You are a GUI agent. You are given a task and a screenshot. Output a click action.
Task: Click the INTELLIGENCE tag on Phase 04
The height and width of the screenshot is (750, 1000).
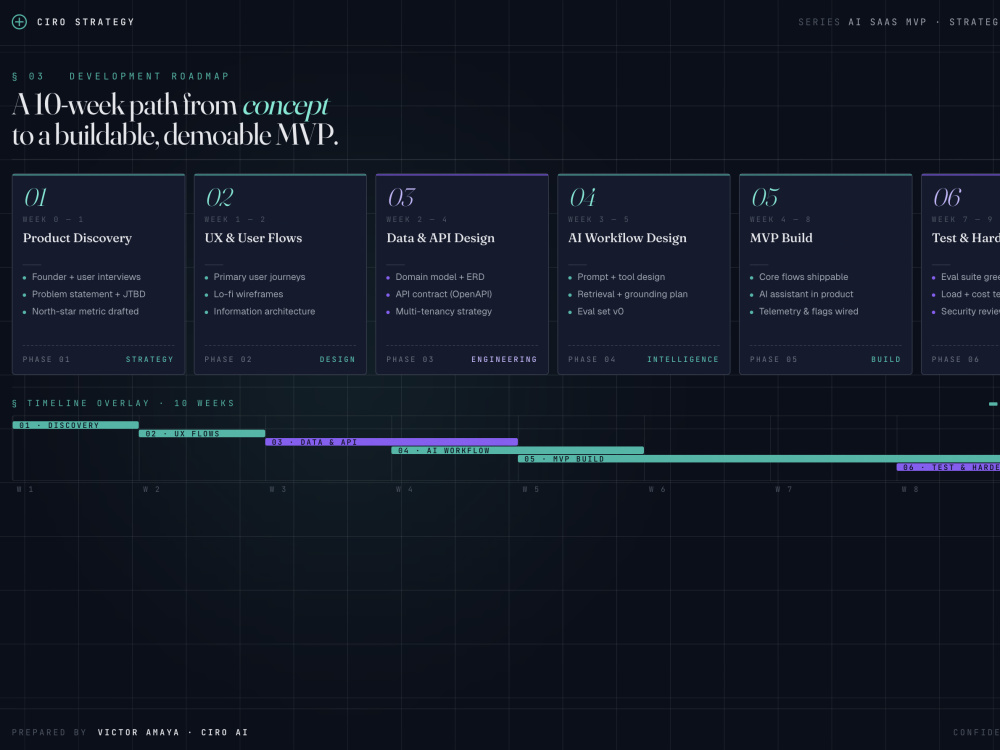tap(683, 360)
